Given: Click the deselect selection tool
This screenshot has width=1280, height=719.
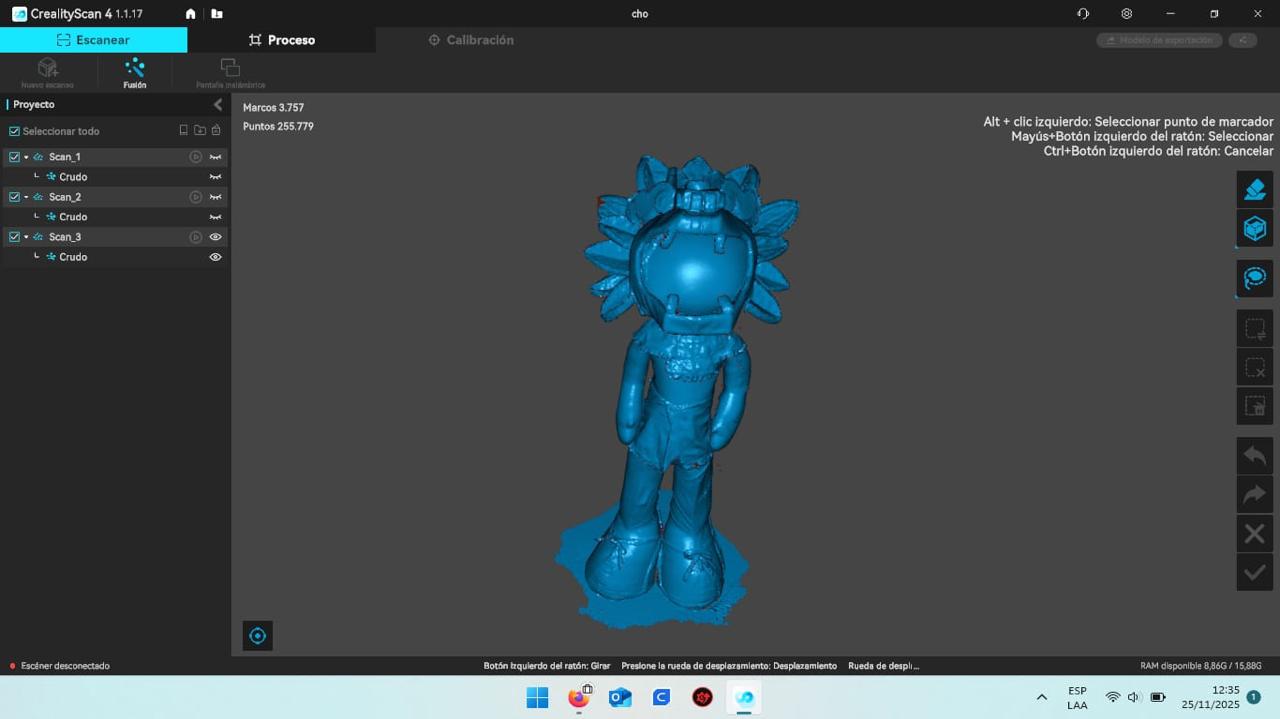Looking at the screenshot, I should [x=1255, y=367].
